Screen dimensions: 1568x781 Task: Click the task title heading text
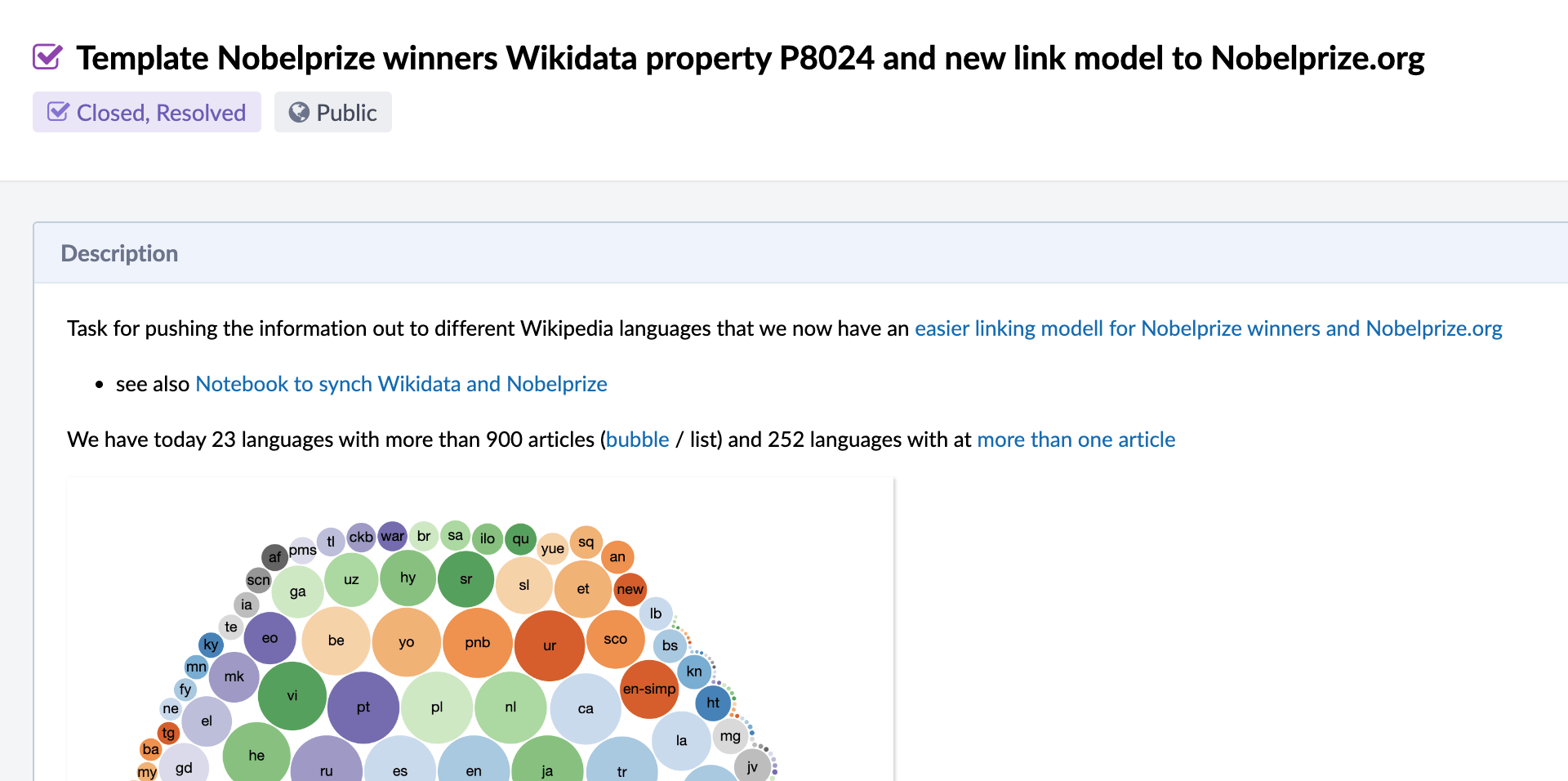pos(750,58)
